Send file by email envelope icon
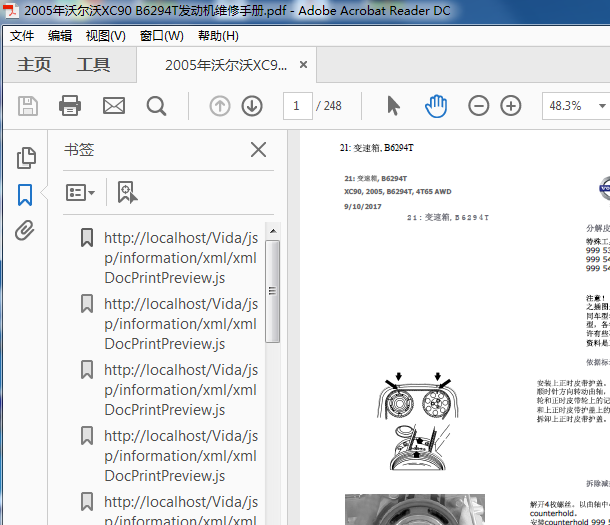The width and height of the screenshot is (610, 525). (114, 106)
